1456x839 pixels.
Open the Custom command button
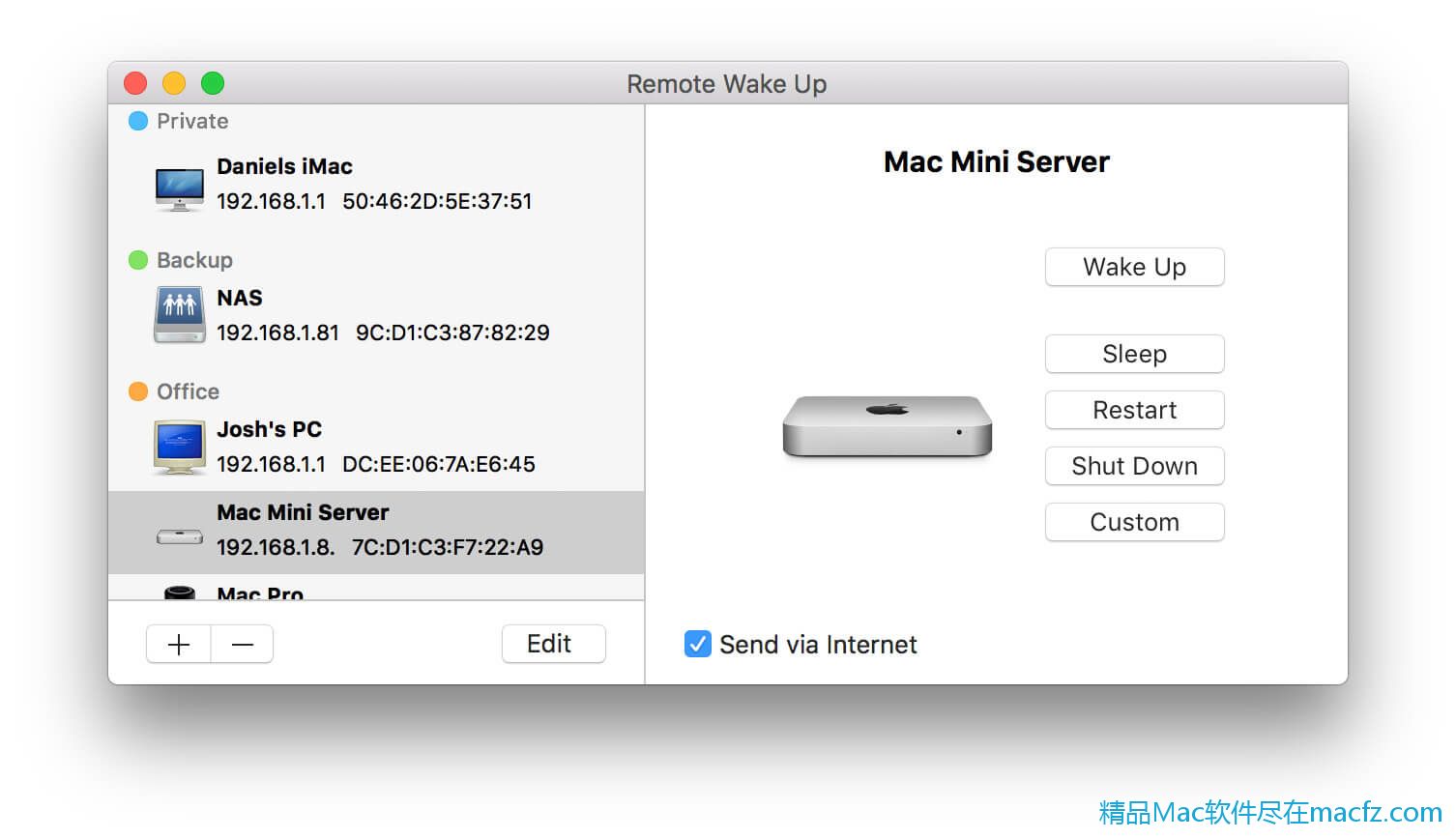click(1135, 522)
